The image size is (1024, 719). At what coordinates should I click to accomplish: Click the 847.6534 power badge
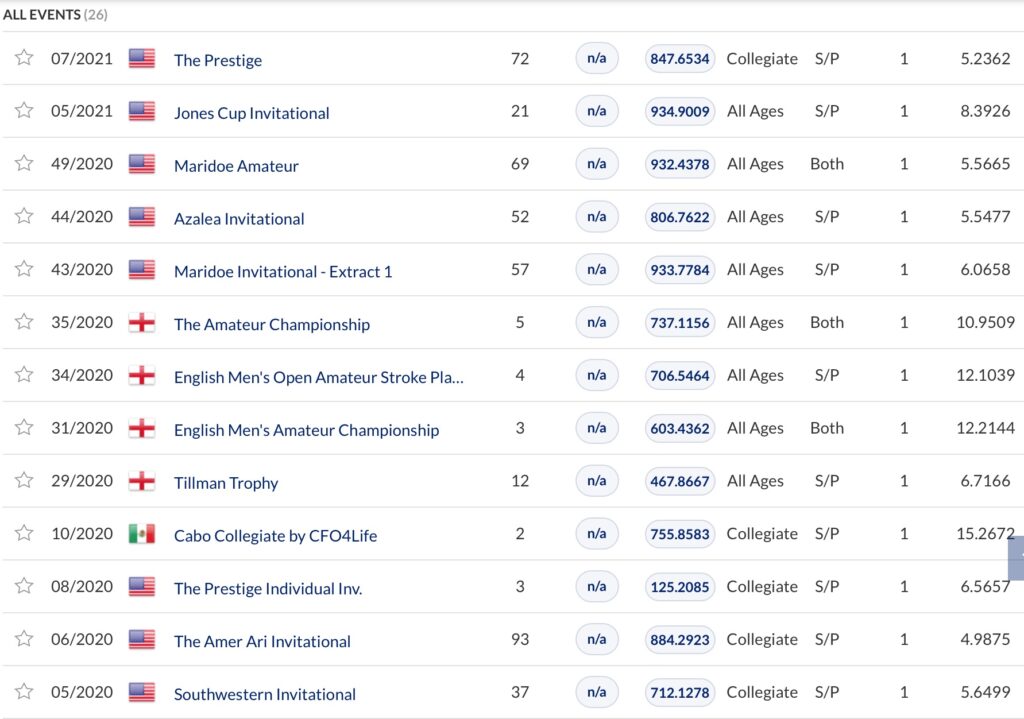680,59
